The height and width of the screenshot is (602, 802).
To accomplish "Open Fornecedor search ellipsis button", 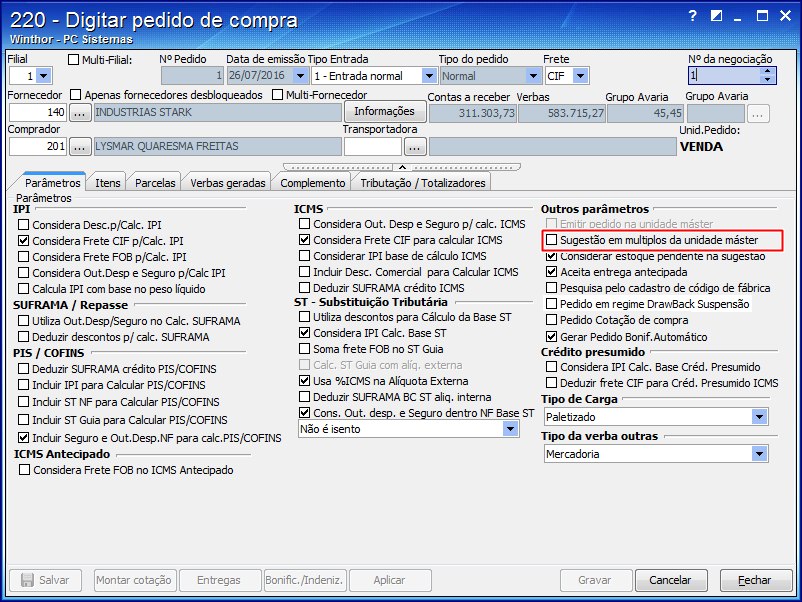I will pos(79,113).
